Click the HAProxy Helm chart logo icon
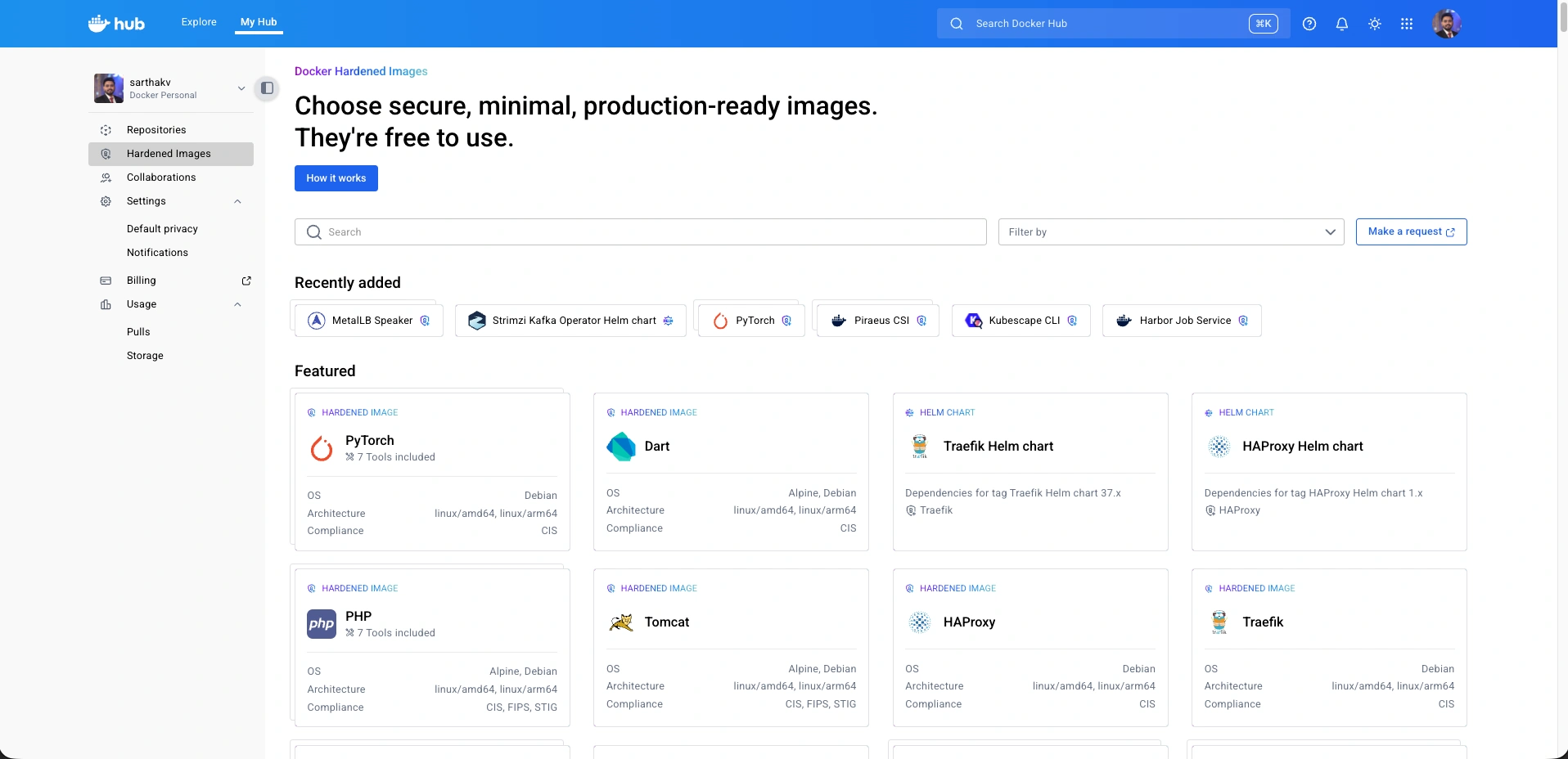Image resolution: width=1568 pixels, height=759 pixels. pyautogui.click(x=1219, y=447)
